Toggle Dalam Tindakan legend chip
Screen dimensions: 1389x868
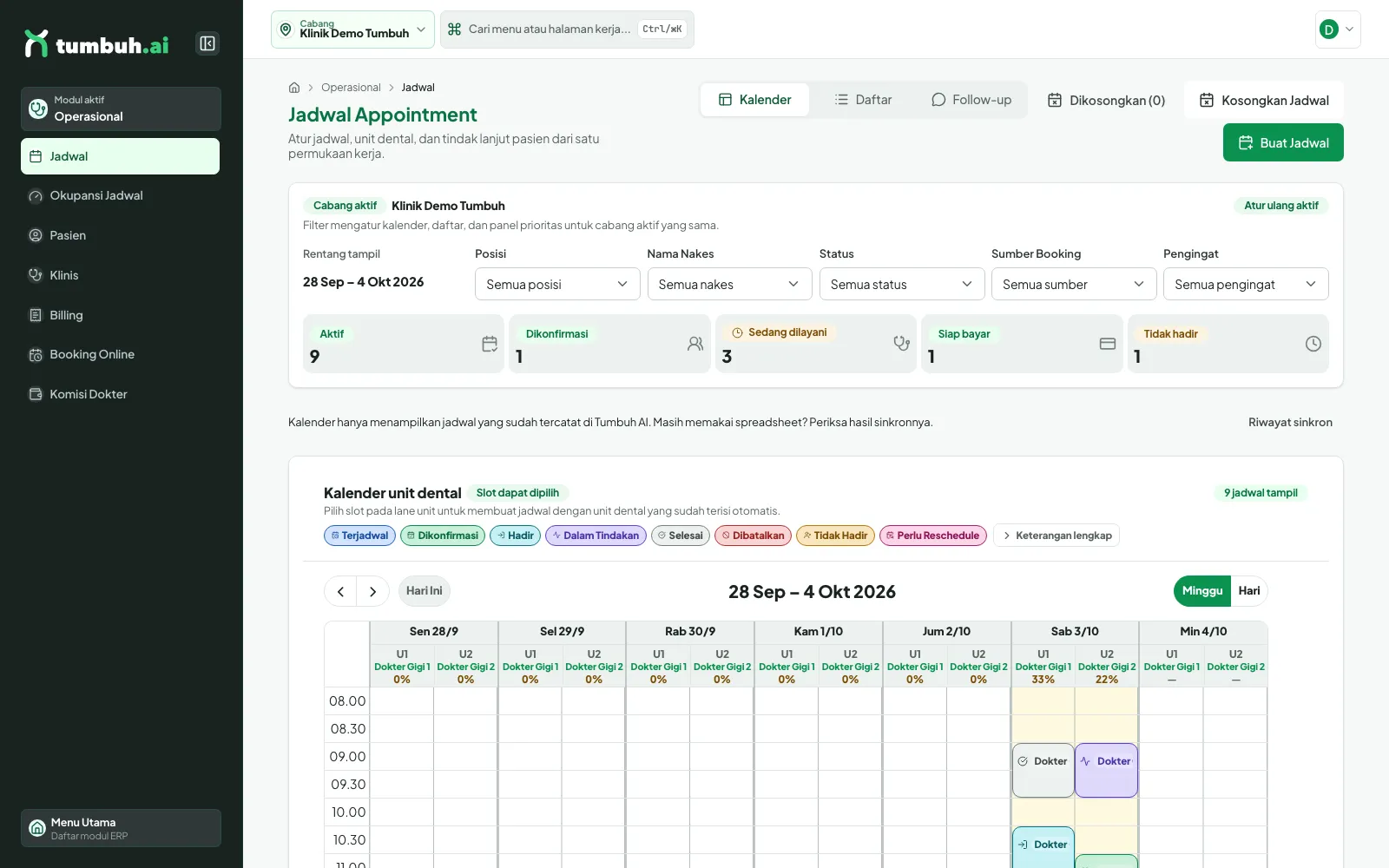[596, 536]
